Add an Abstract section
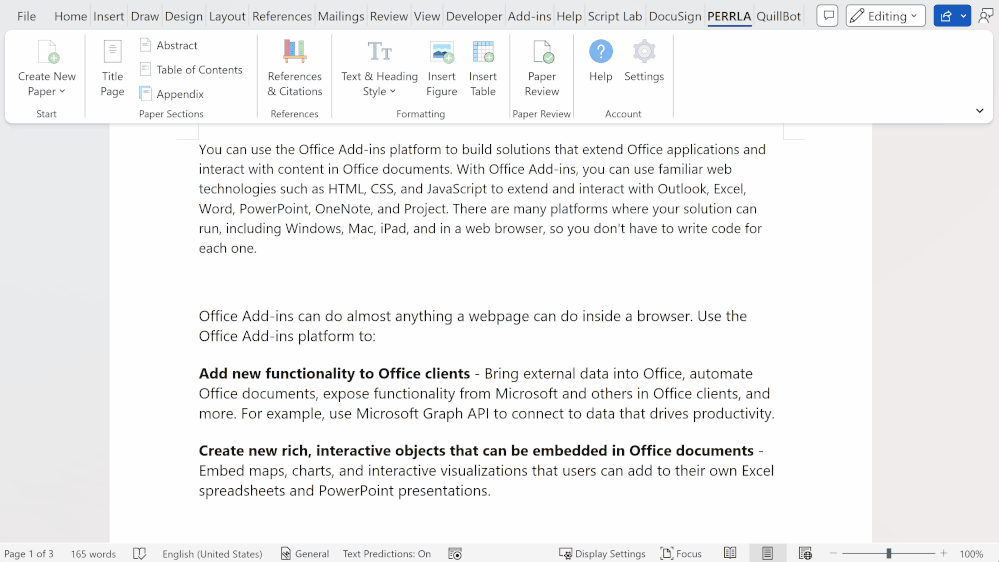The height and width of the screenshot is (562, 999). [169, 45]
